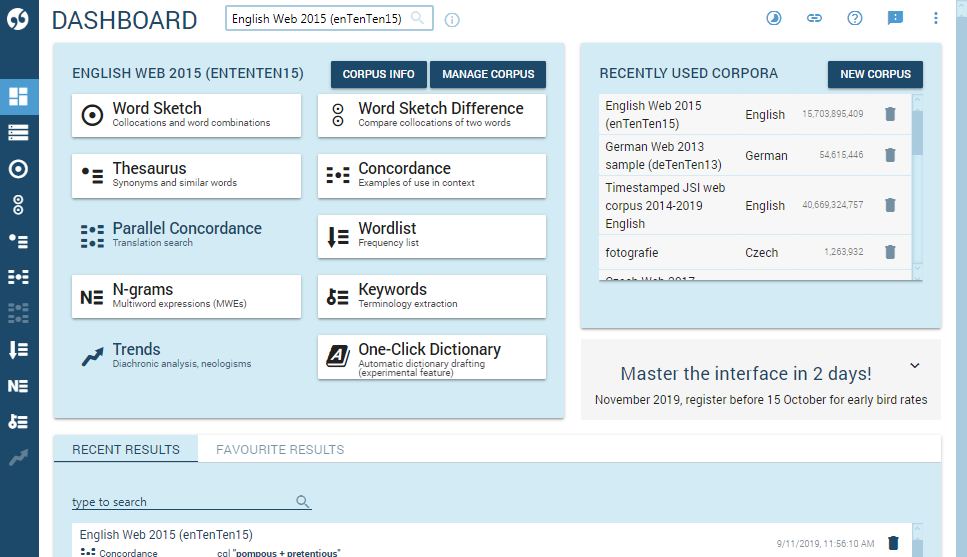Switch to the Favourite Results tab
The width and height of the screenshot is (967, 557).
(280, 450)
